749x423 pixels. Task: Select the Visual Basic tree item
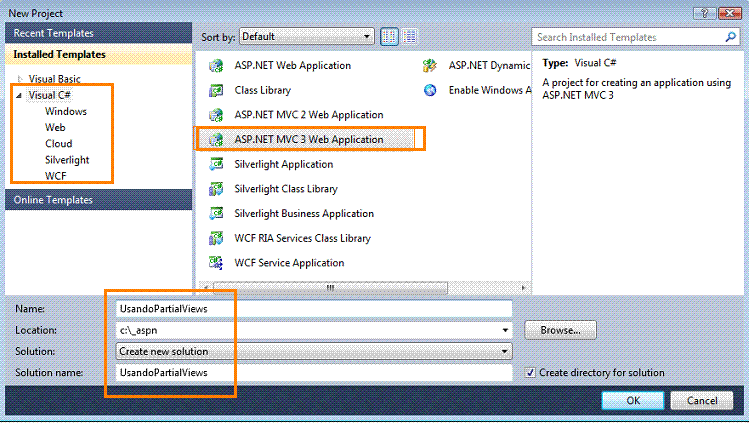click(x=54, y=79)
